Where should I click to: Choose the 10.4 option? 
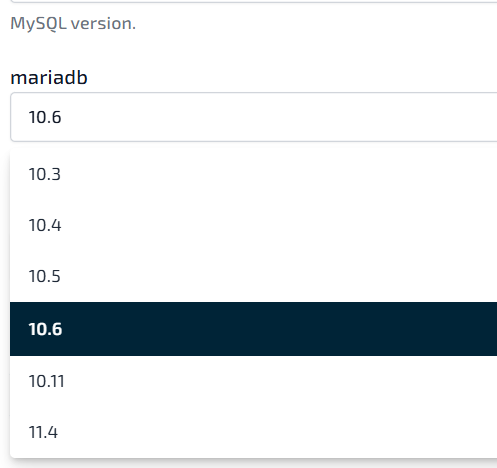pos(254,225)
